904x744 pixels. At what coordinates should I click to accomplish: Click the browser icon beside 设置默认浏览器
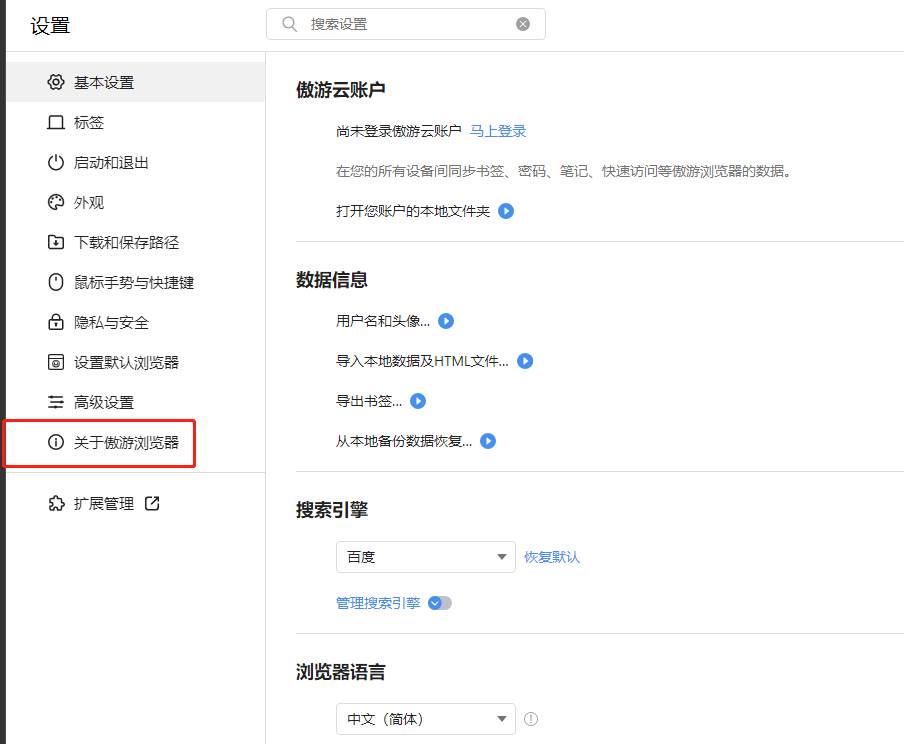coord(55,362)
